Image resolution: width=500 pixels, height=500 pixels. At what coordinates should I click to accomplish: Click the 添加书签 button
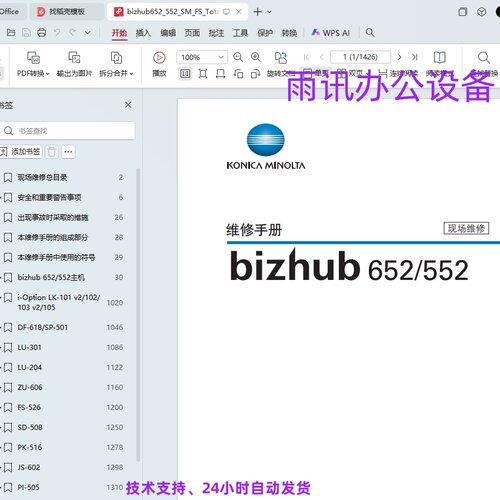tap(21, 152)
